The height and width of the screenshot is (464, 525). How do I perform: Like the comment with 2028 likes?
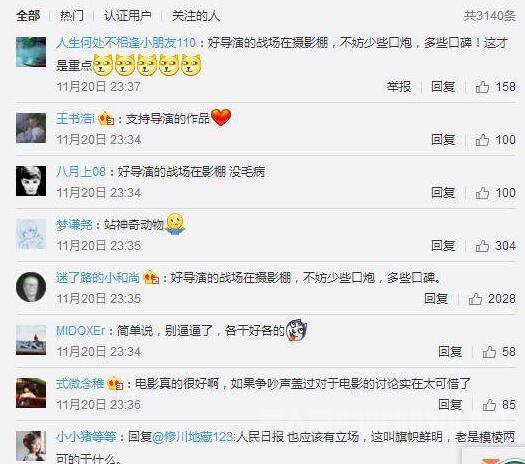pyautogui.click(x=475, y=299)
